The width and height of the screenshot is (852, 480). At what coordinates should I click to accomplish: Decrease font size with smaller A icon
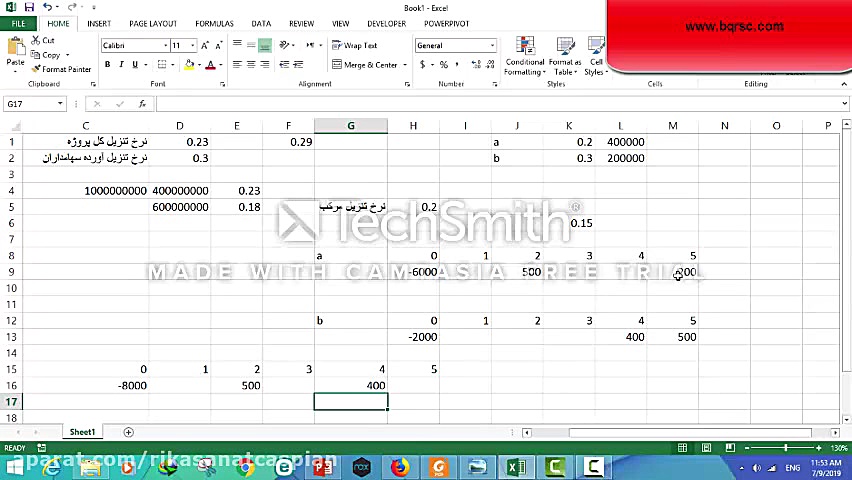(x=218, y=46)
